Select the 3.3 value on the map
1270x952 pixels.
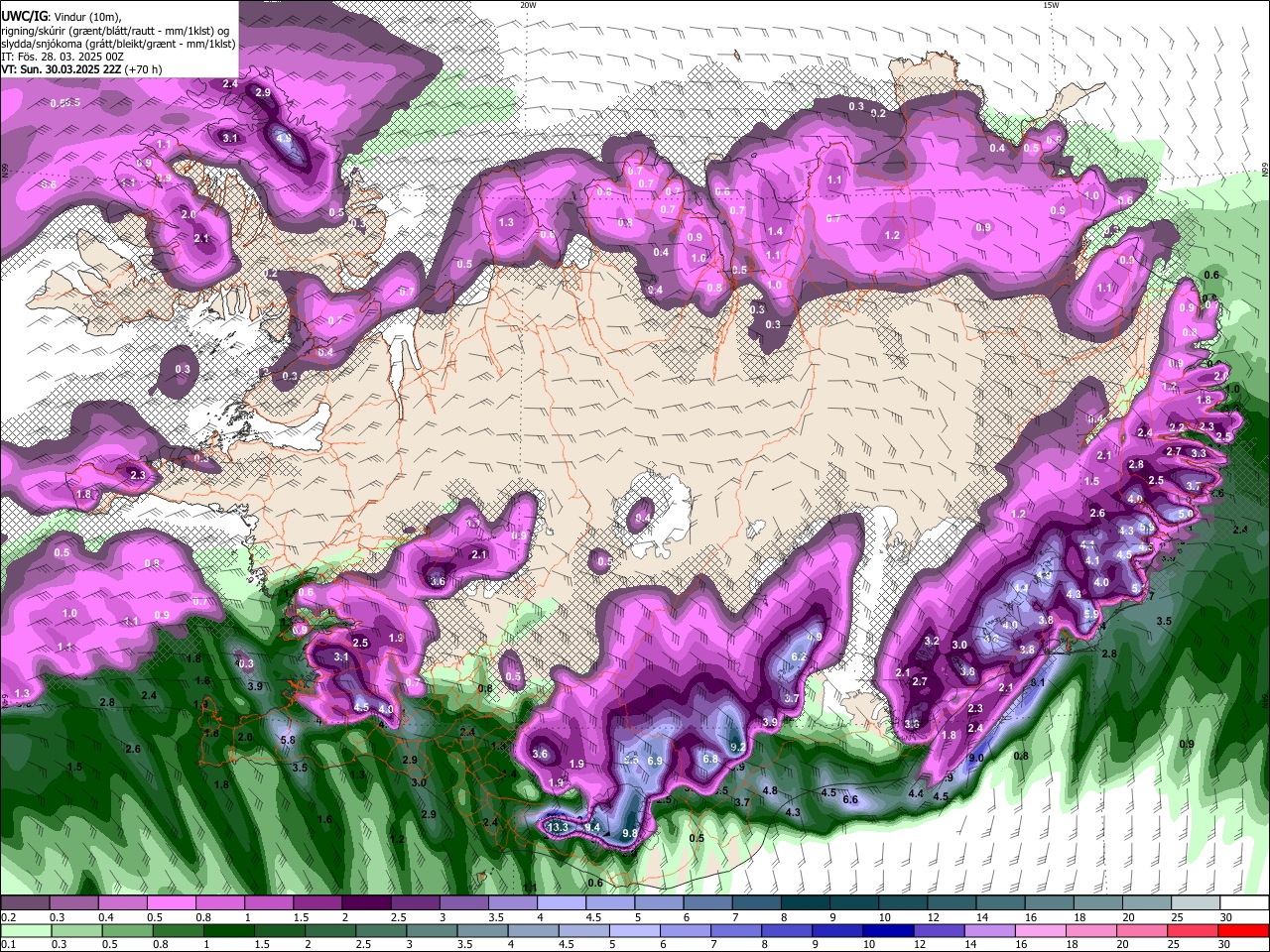point(1198,453)
